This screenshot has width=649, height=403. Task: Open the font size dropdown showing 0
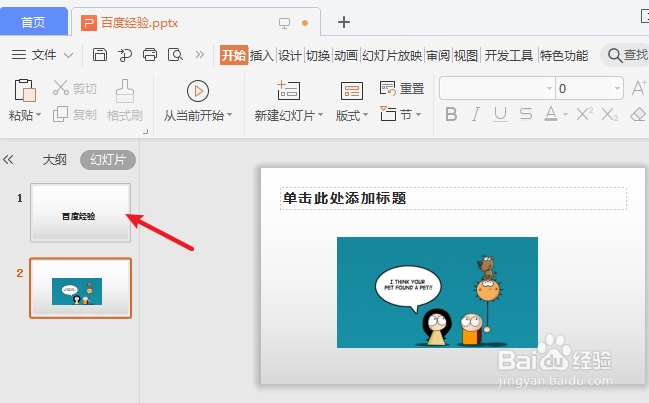(x=617, y=88)
